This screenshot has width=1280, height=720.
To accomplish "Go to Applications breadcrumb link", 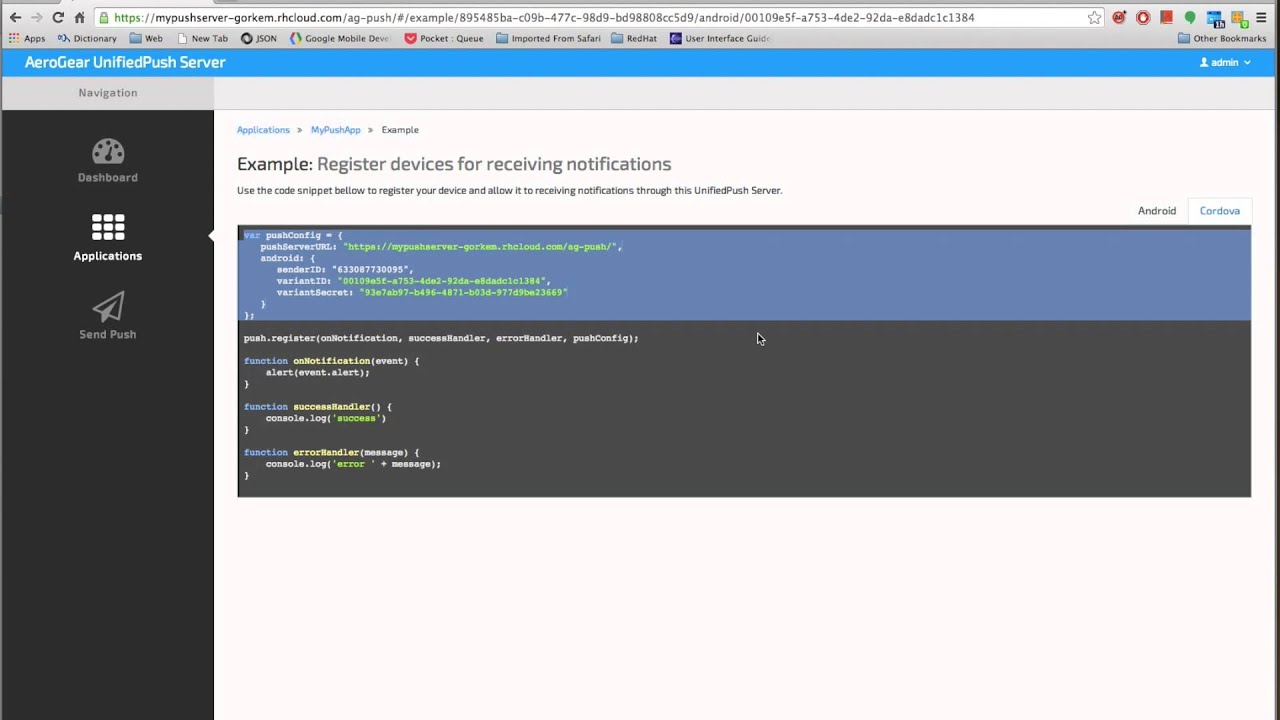I will pos(263,130).
